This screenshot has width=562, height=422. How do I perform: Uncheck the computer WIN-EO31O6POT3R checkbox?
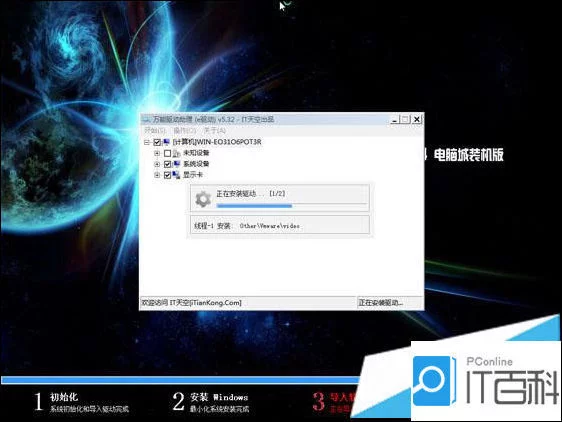(x=157, y=142)
